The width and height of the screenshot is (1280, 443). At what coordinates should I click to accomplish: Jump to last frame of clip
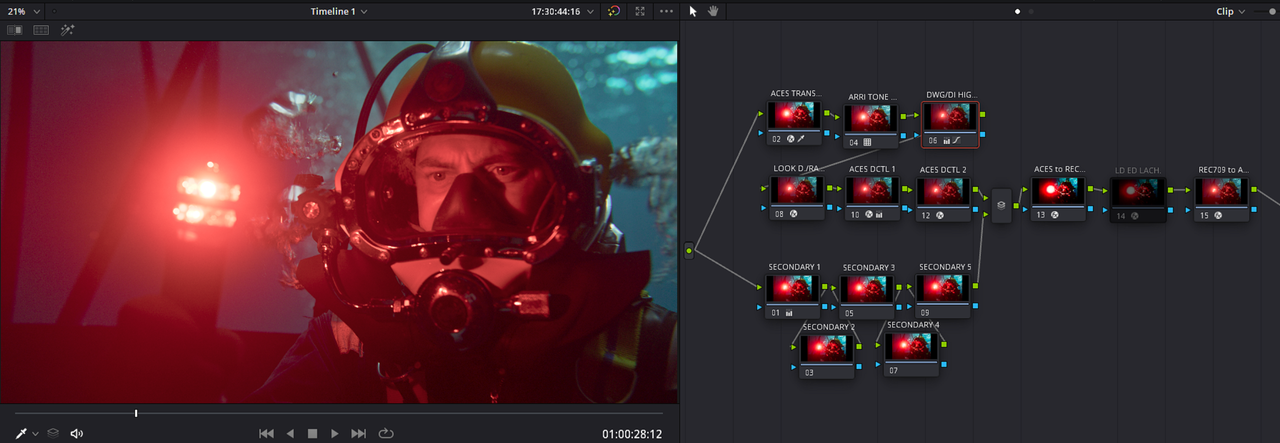(x=358, y=433)
